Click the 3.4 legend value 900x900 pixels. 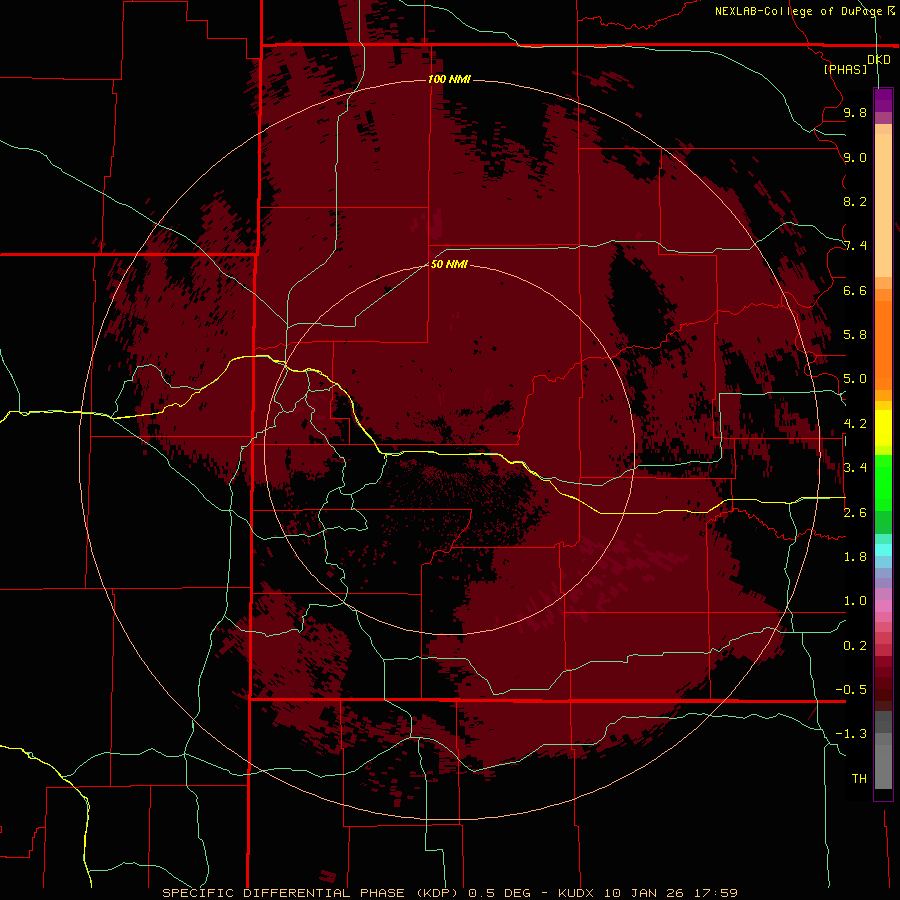click(x=855, y=468)
